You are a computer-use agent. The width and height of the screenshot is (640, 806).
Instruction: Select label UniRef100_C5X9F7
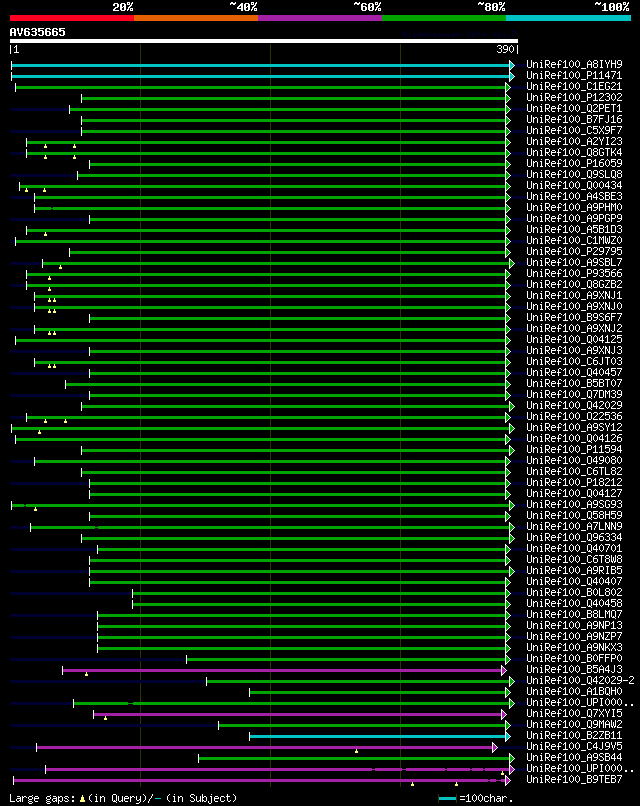tap(574, 131)
